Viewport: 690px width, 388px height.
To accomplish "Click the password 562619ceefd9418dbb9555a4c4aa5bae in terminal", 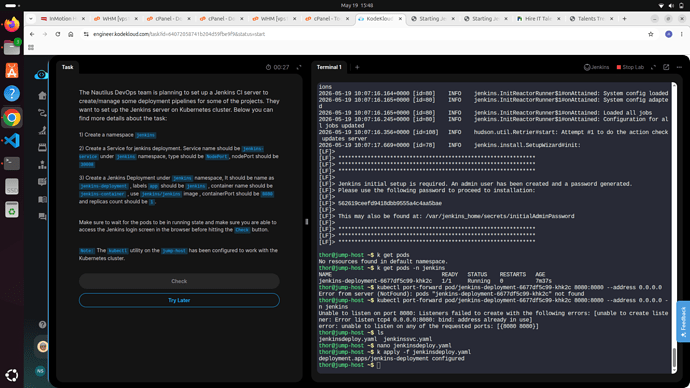I will point(390,204).
